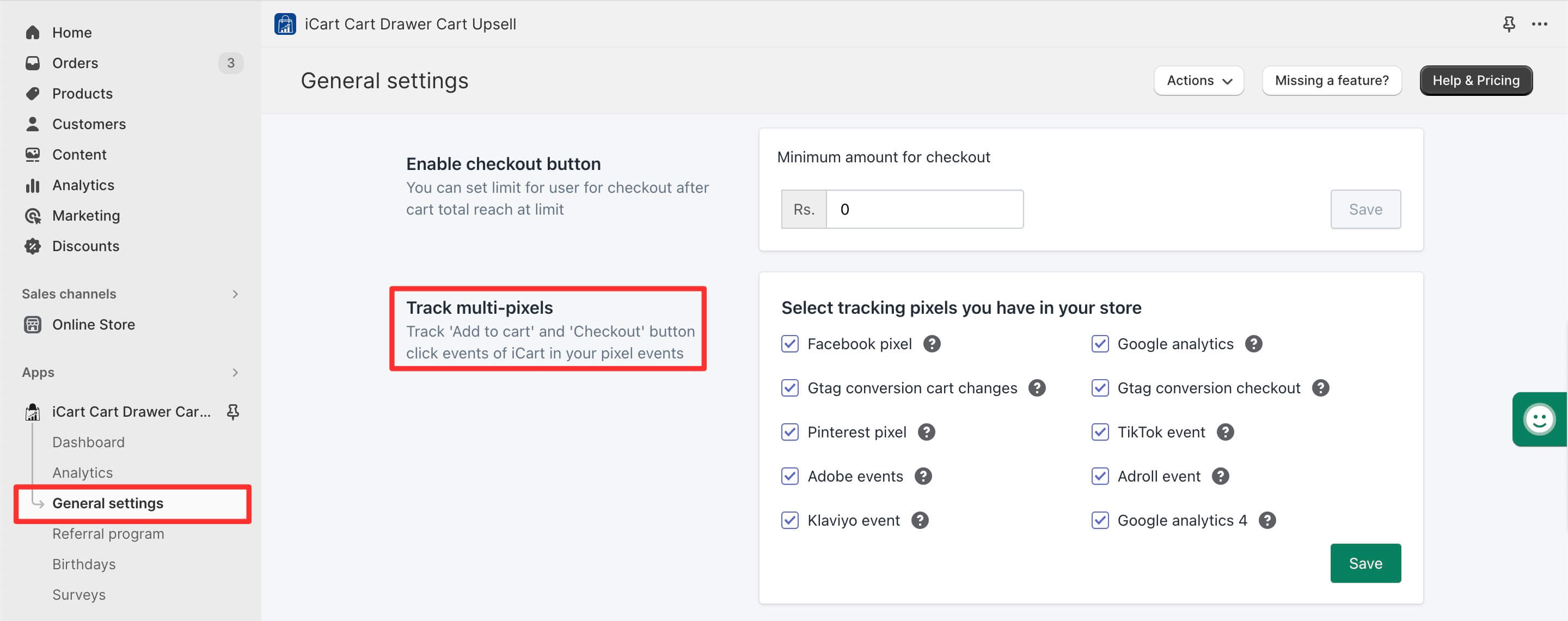Show help for Gtag conversion checkout
The height and width of the screenshot is (621, 1568).
coord(1320,388)
